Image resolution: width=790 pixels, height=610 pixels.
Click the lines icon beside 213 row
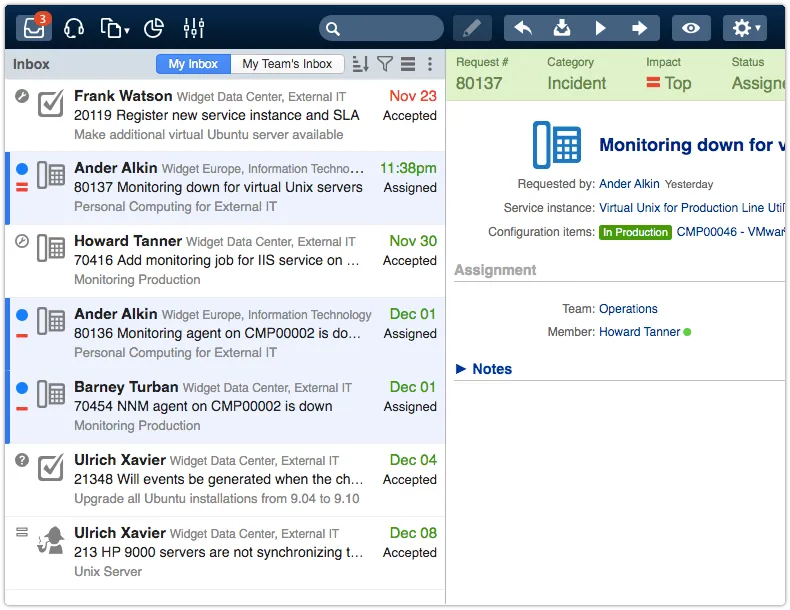click(22, 532)
